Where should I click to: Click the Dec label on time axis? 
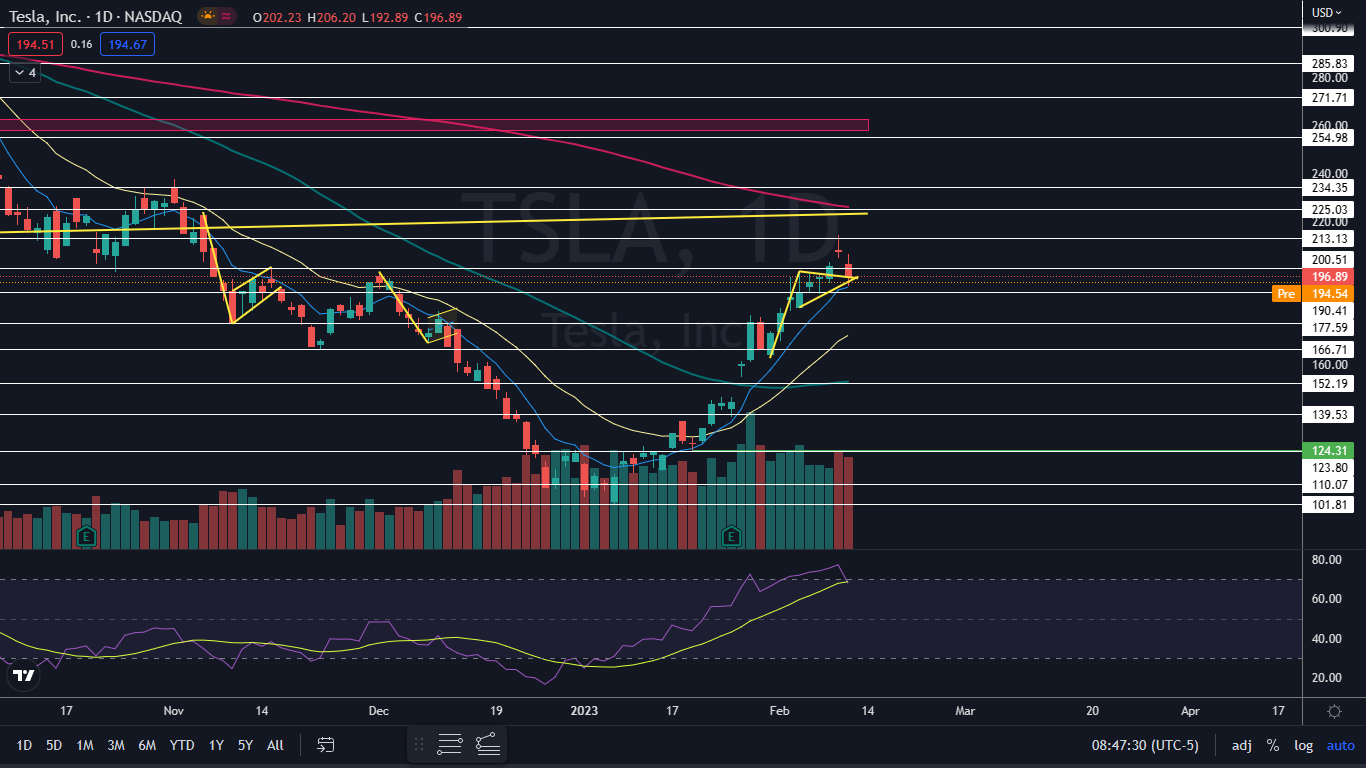coord(379,711)
